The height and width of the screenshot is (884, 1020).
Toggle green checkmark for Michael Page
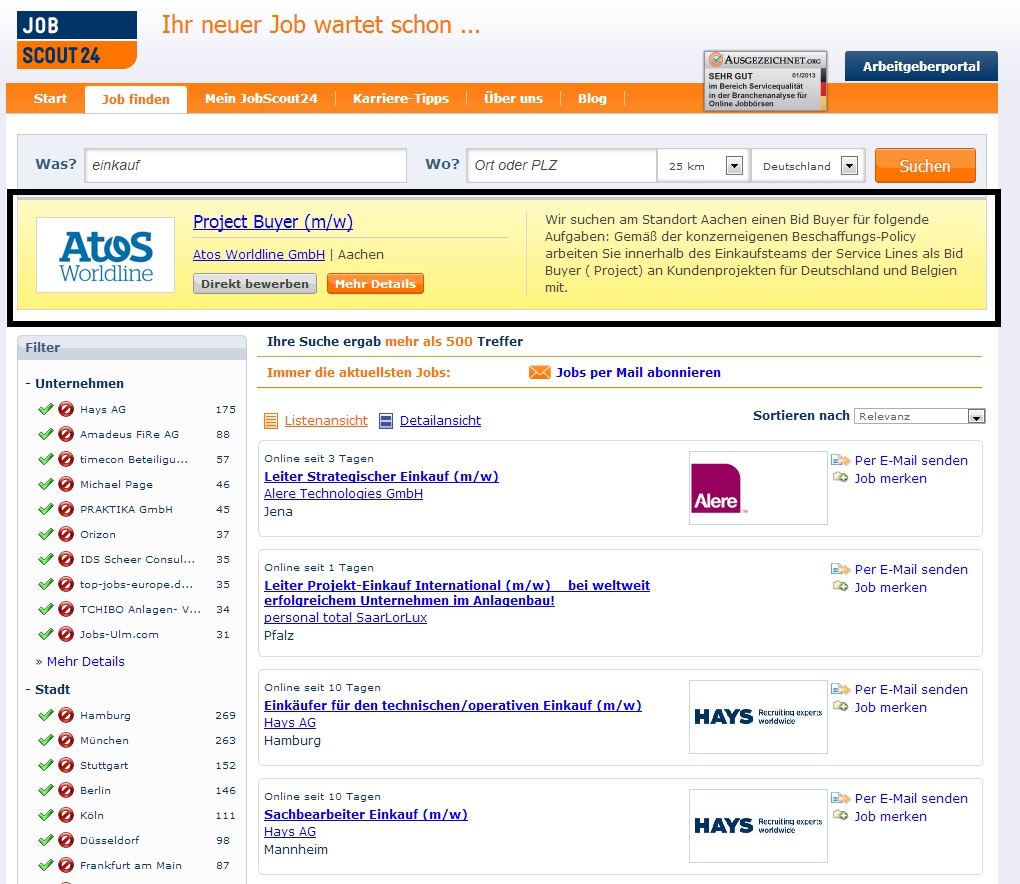coord(45,484)
